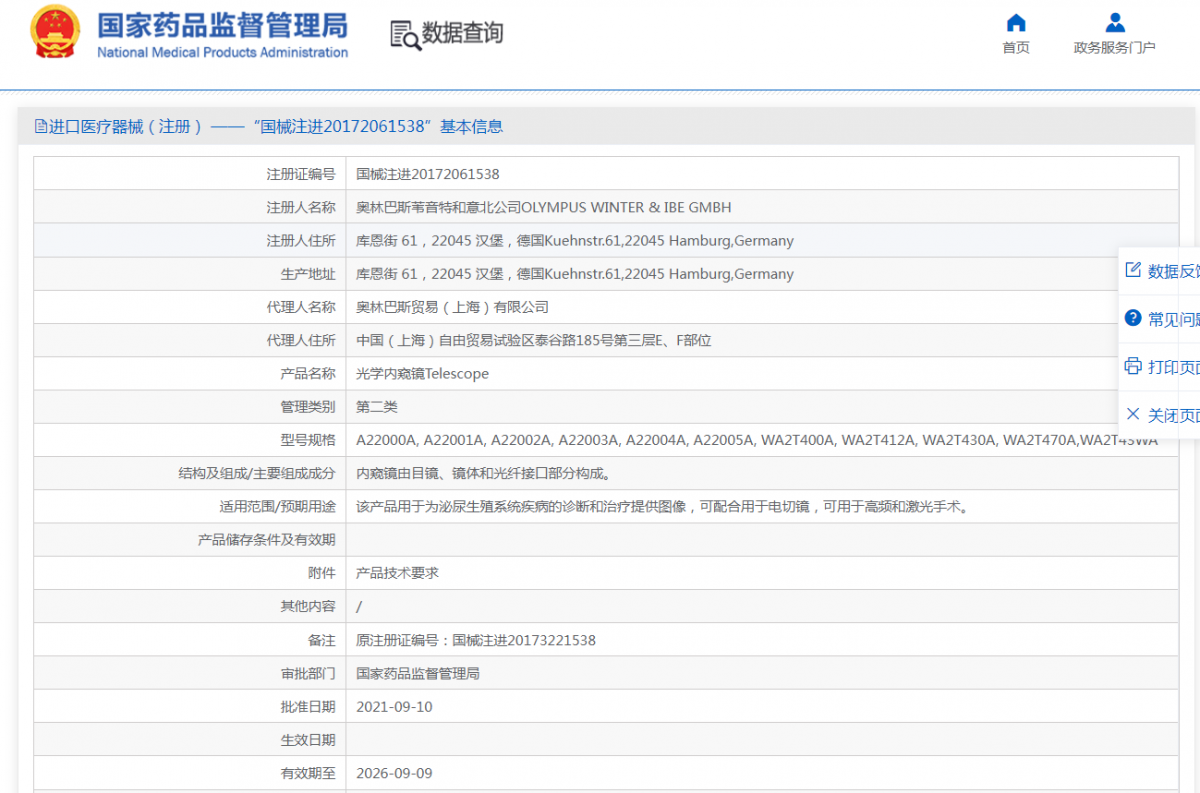Click 第二类 management category value
The image size is (1200, 793).
(376, 407)
